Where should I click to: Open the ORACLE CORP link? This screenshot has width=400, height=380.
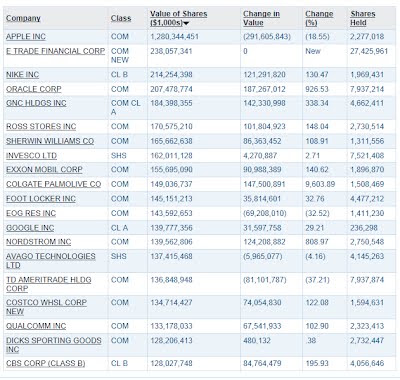(x=34, y=89)
